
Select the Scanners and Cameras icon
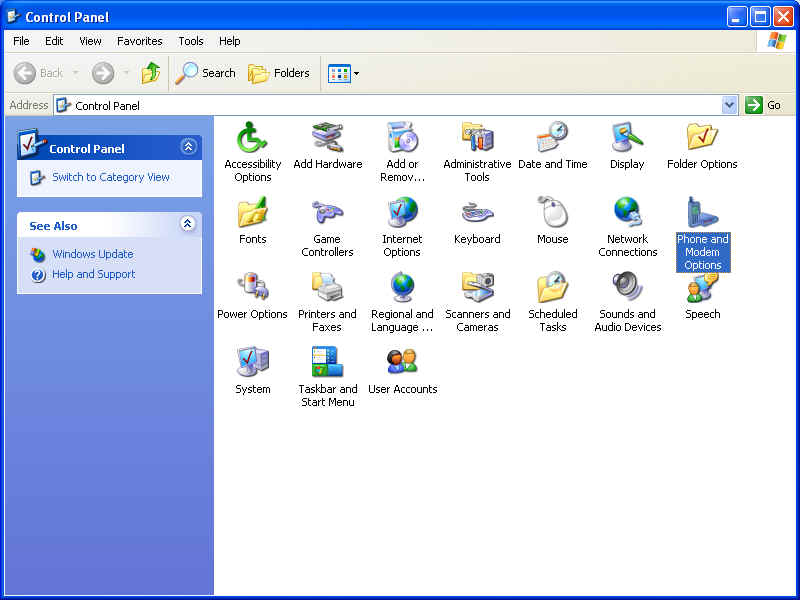point(477,287)
